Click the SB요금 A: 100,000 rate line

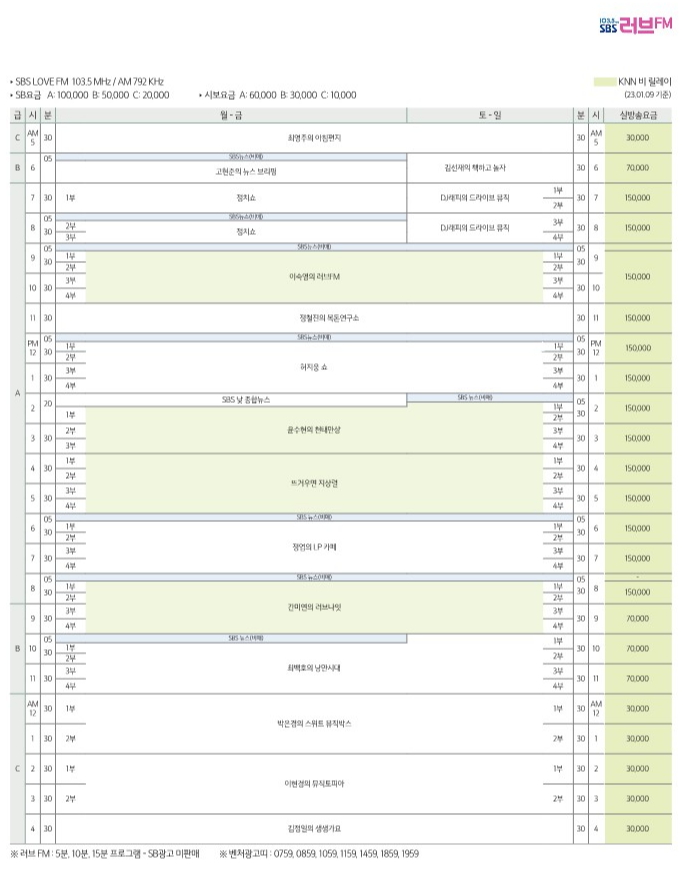point(90,95)
